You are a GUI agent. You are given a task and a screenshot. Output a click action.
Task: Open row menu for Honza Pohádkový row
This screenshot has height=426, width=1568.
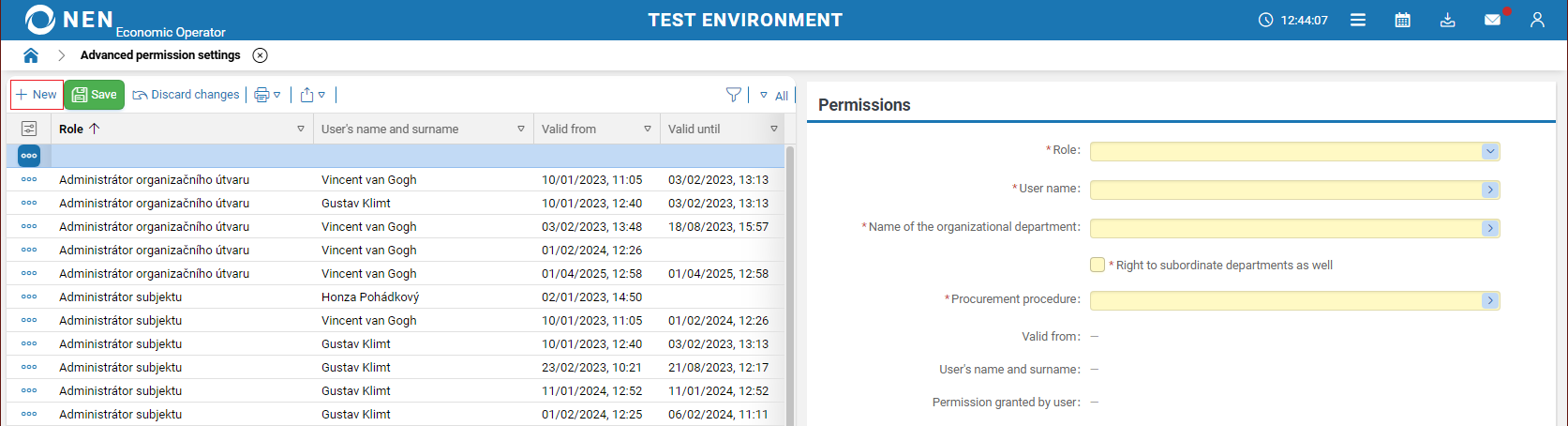click(29, 297)
